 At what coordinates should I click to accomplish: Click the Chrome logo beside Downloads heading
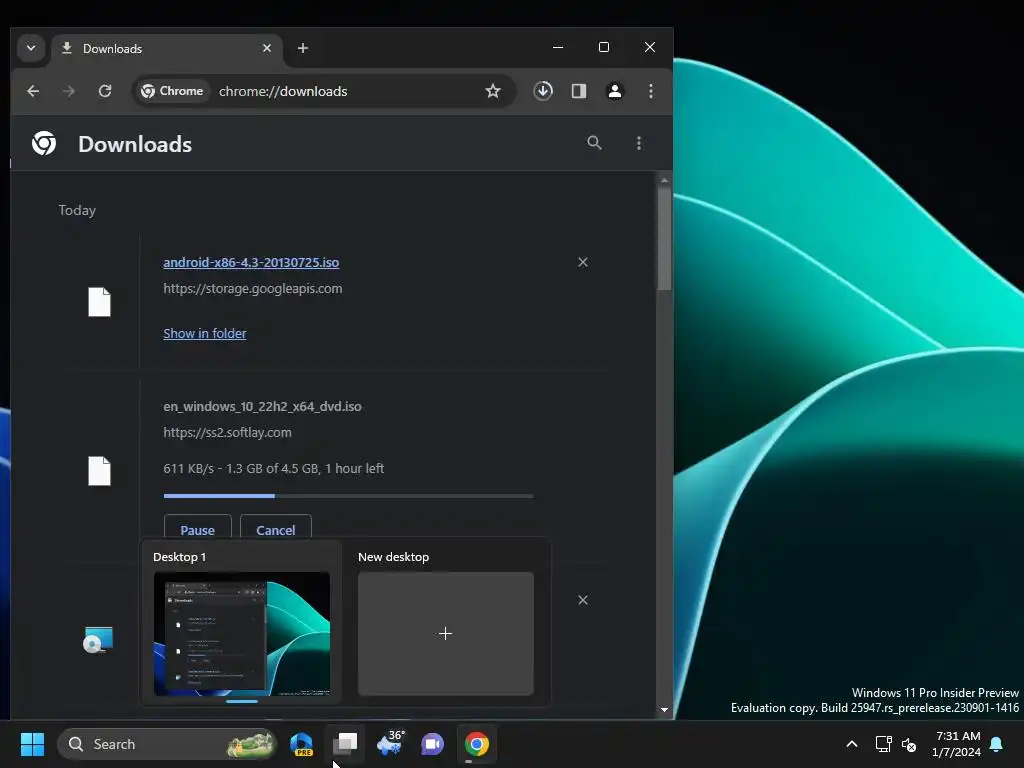click(x=44, y=143)
